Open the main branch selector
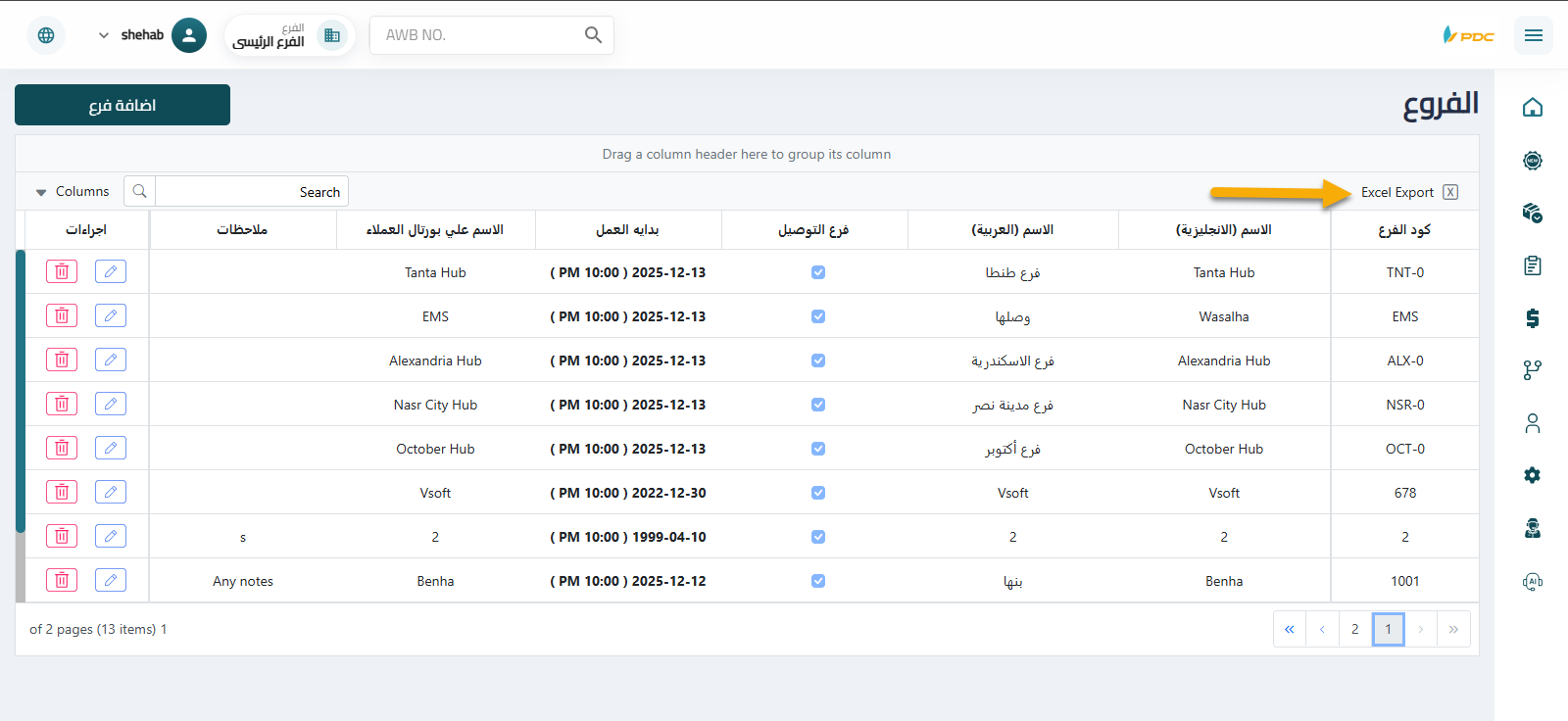 coord(290,35)
